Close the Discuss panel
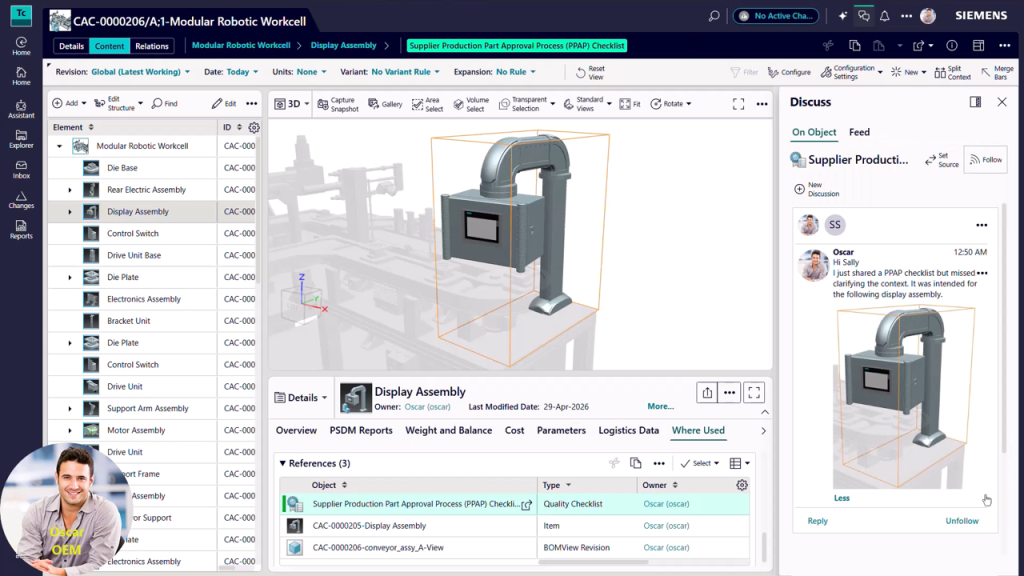1024x576 pixels. [x=1002, y=102]
